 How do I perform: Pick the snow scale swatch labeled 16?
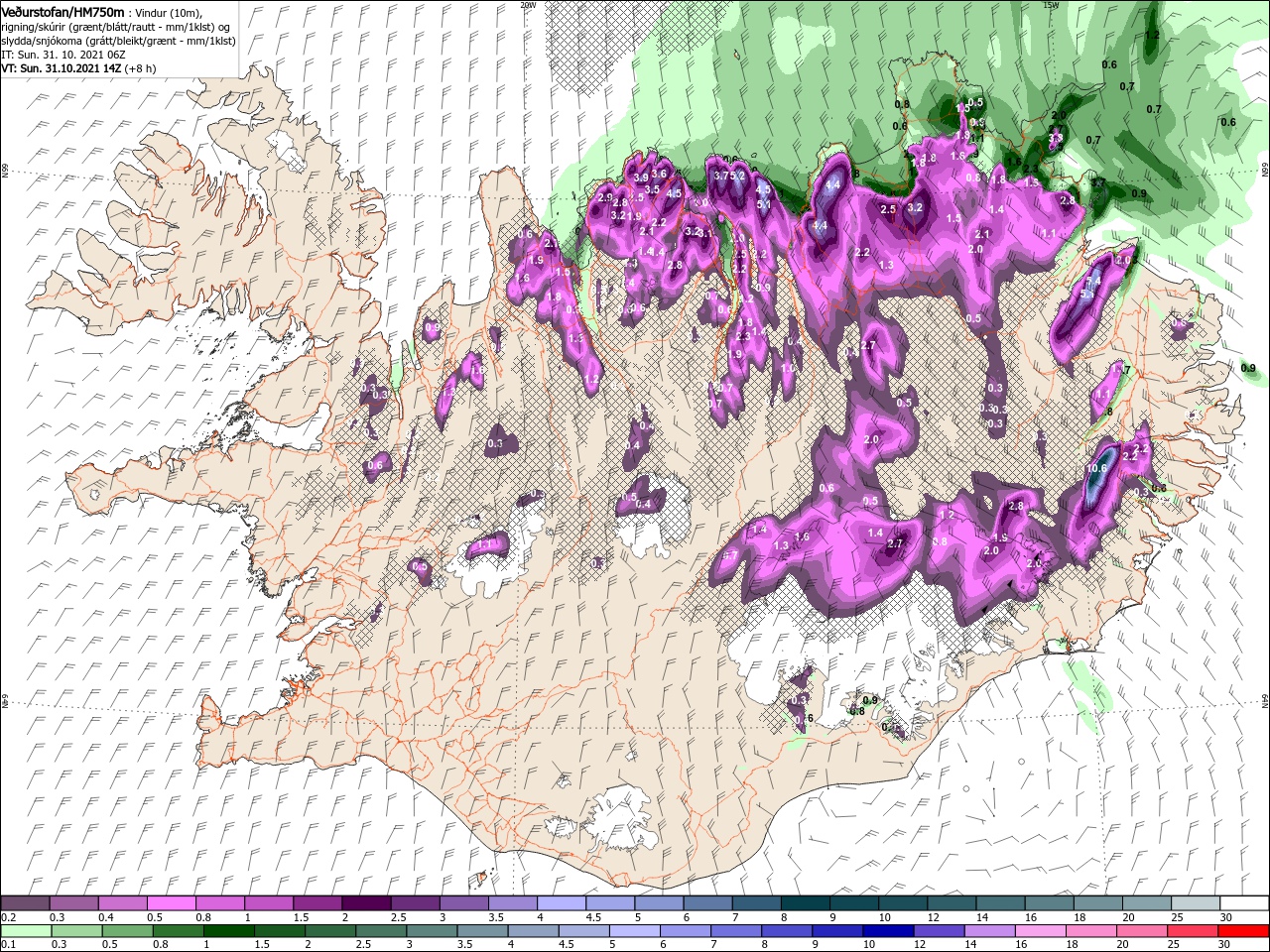(x=1050, y=902)
